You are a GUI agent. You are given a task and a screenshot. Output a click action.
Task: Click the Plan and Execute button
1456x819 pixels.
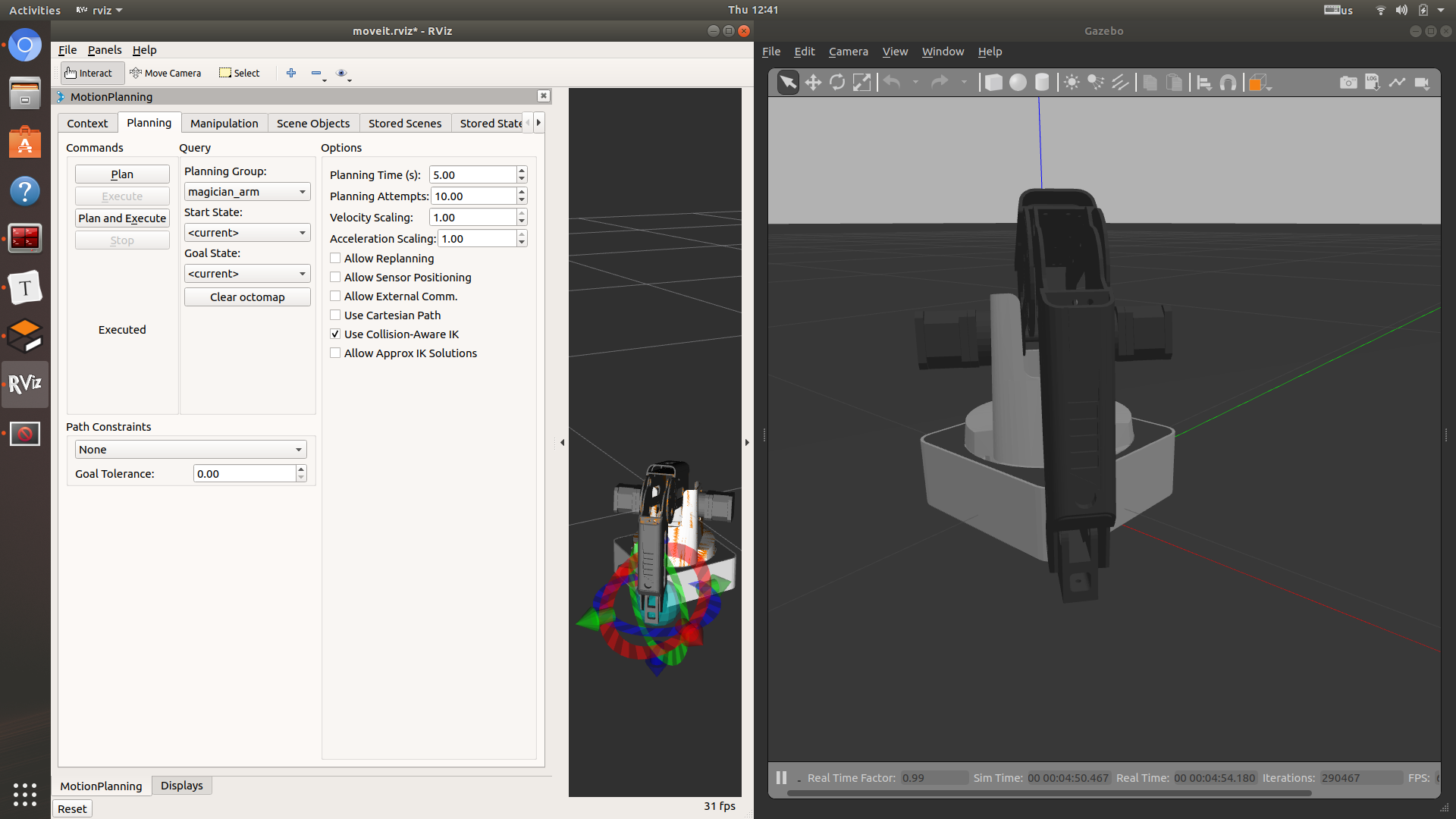coord(122,218)
